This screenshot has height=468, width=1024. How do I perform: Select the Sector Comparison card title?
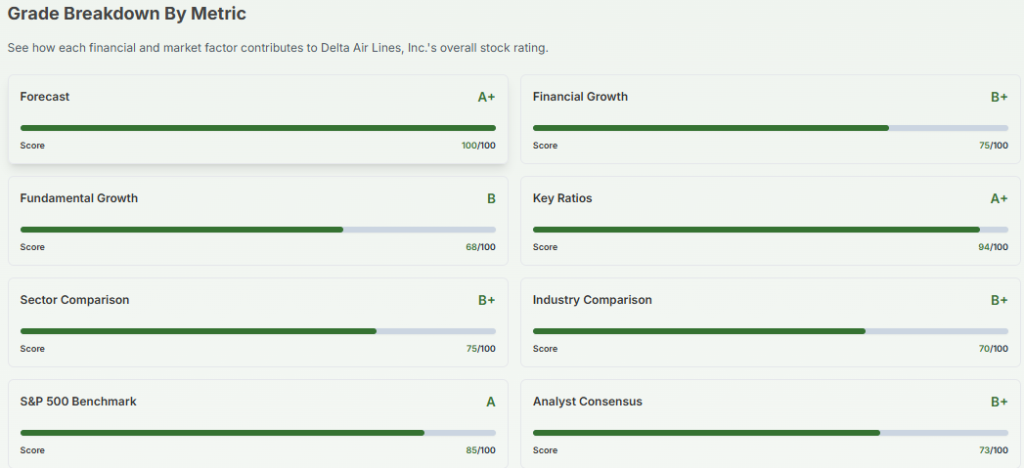click(75, 300)
